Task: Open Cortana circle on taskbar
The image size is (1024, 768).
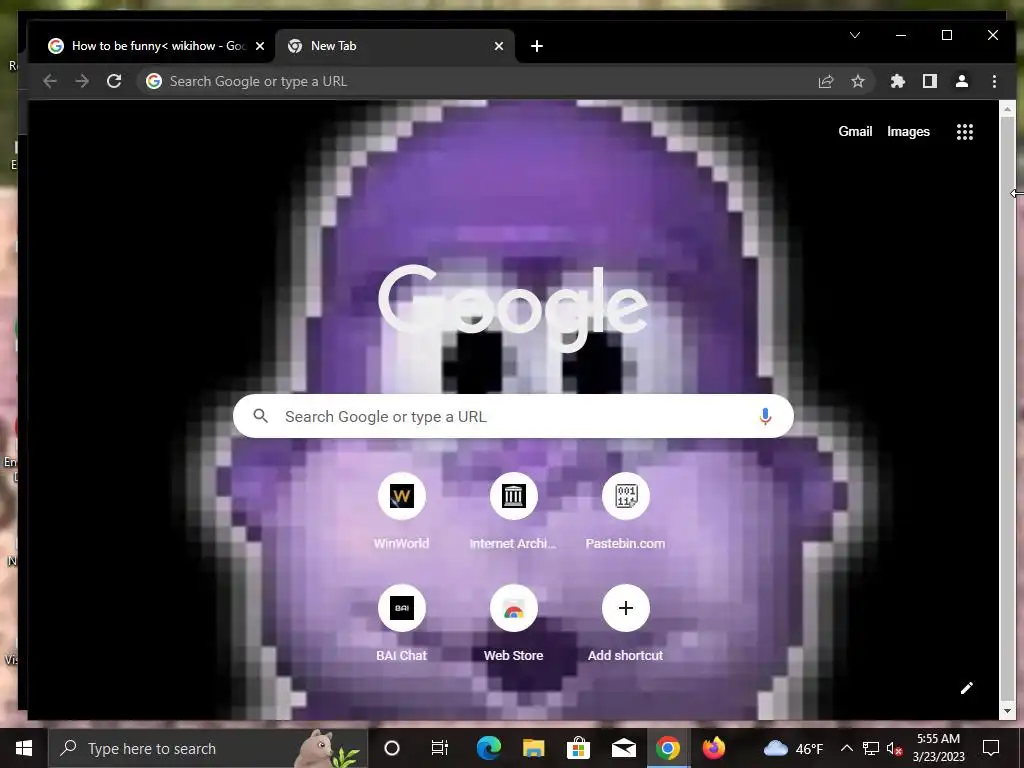Action: 392,748
